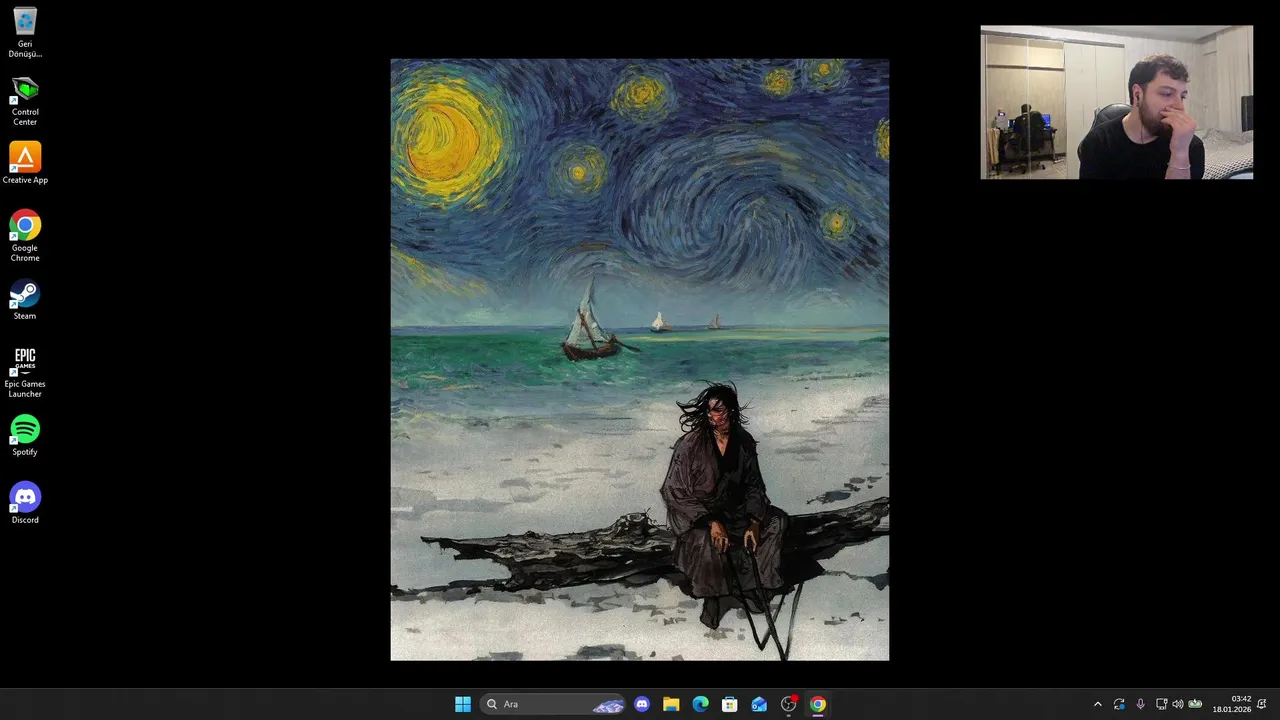Click the webcam overlay video thumbnail
1280x720 pixels.
1117,102
